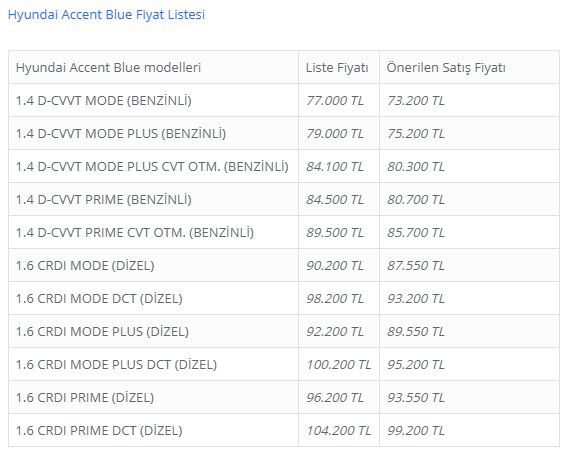Image resolution: width=567 pixels, height=458 pixels.
Task: Click the Hyundai Accent Blue modelleri header cell
Action: [154, 67]
